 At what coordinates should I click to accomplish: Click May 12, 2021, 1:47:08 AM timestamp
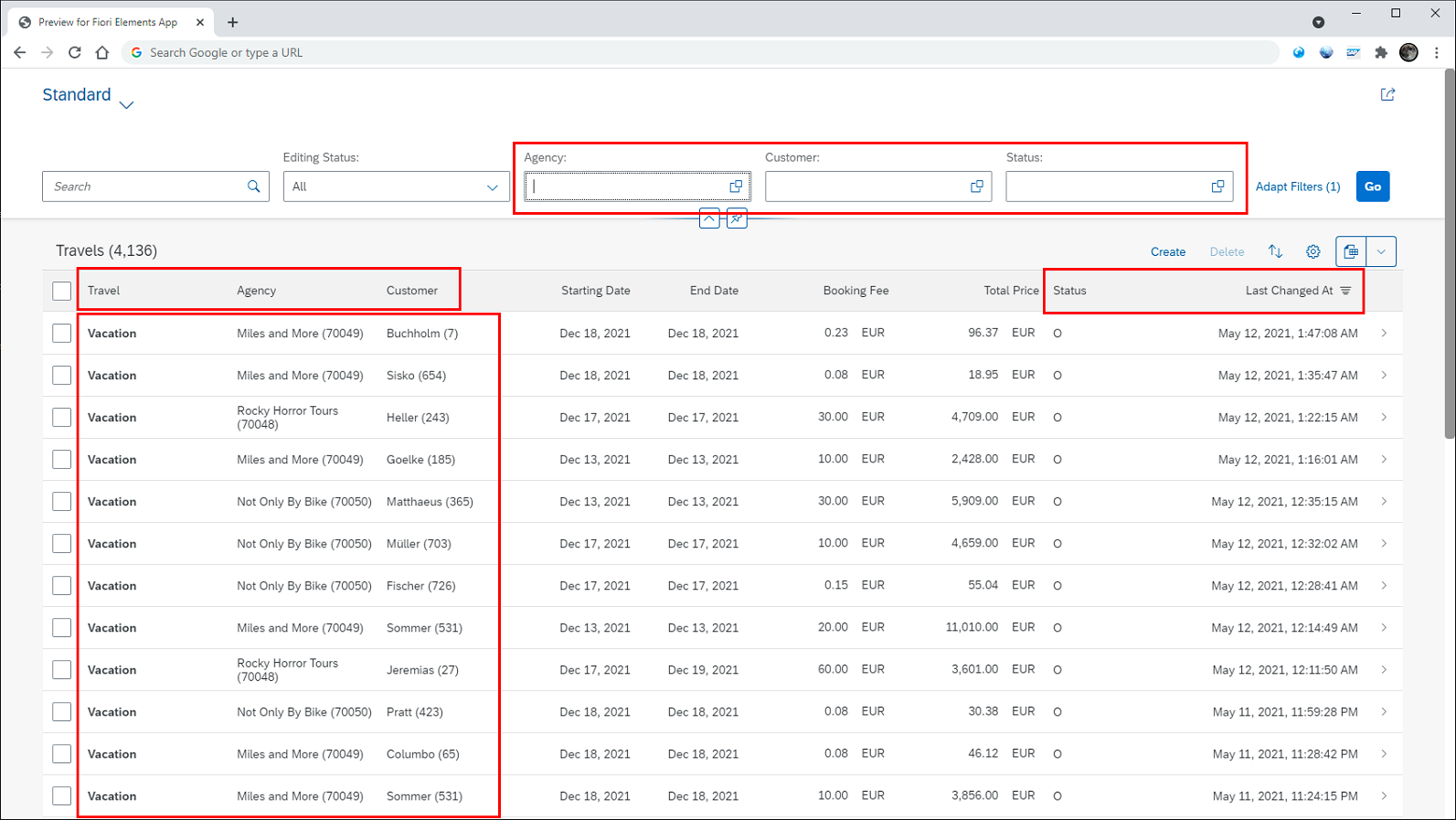[x=1288, y=334]
